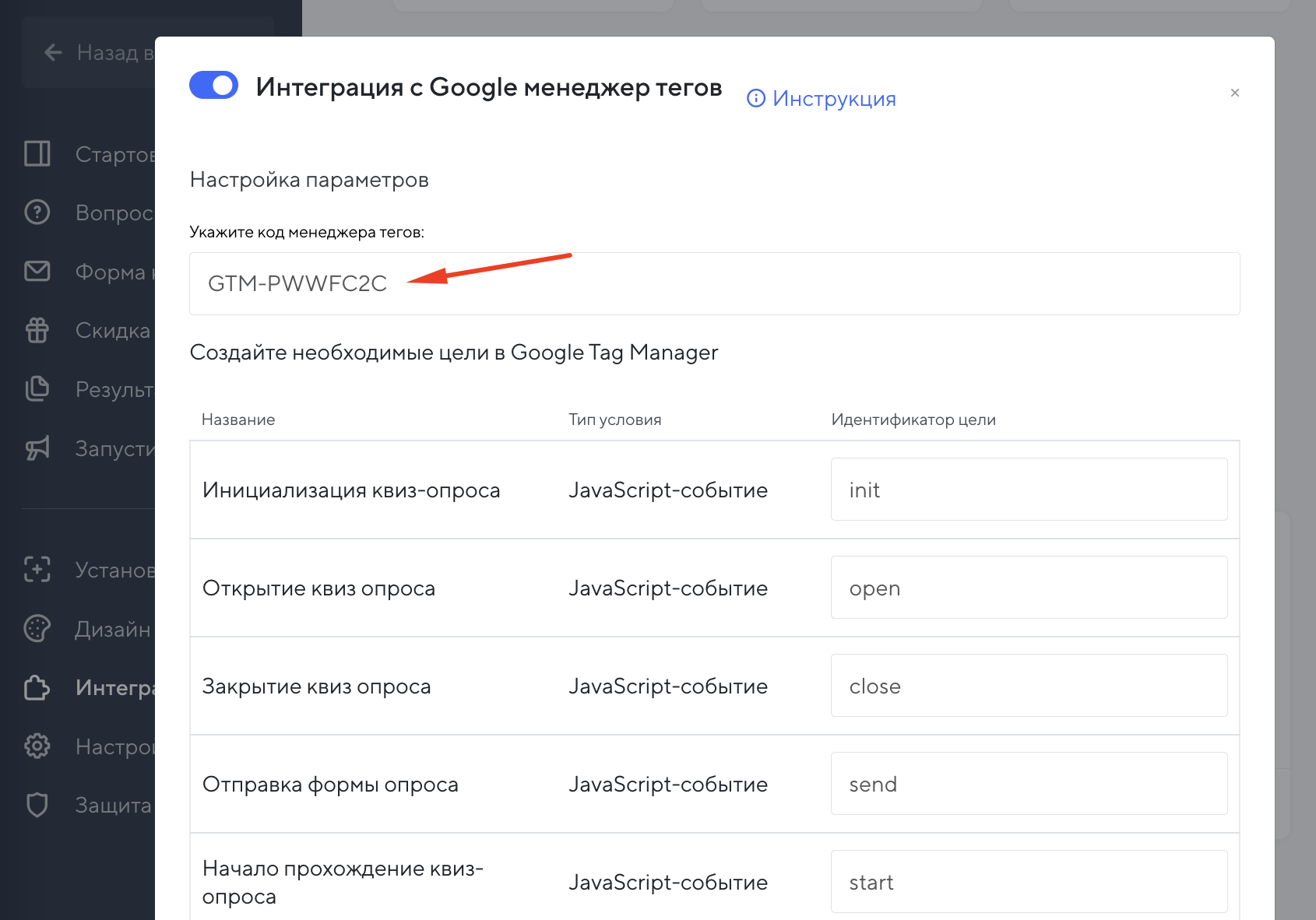This screenshot has width=1316, height=920.
Task: Click the goal identifier field containing init
Action: pos(1029,490)
